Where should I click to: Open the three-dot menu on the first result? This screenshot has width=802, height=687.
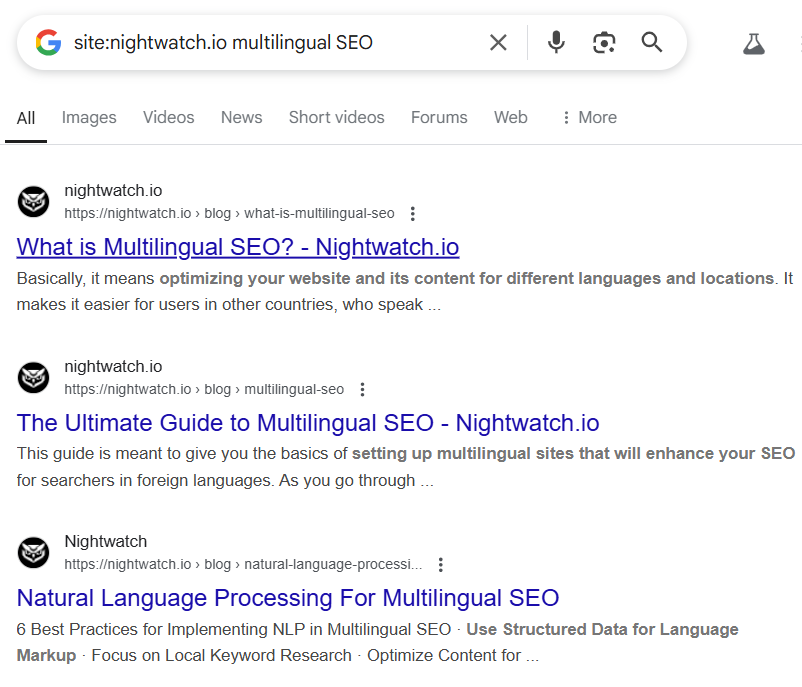point(413,213)
